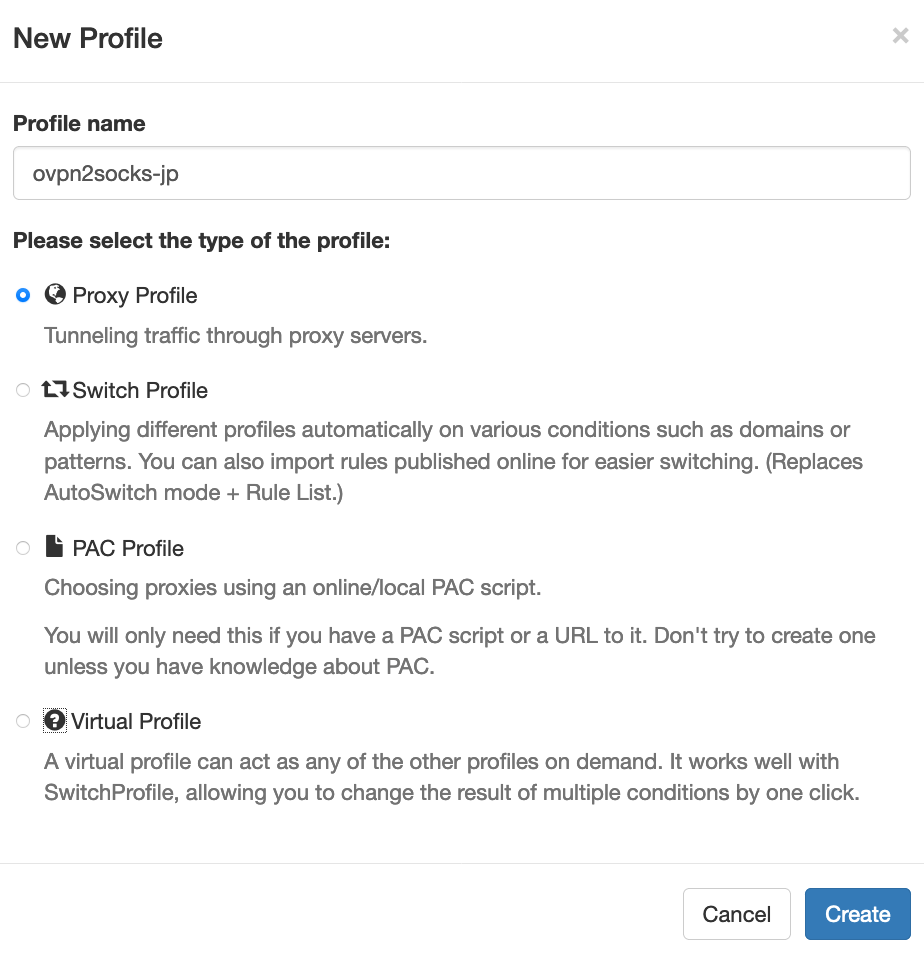Click the Cancel button
The width and height of the screenshot is (924, 954).
pos(737,914)
